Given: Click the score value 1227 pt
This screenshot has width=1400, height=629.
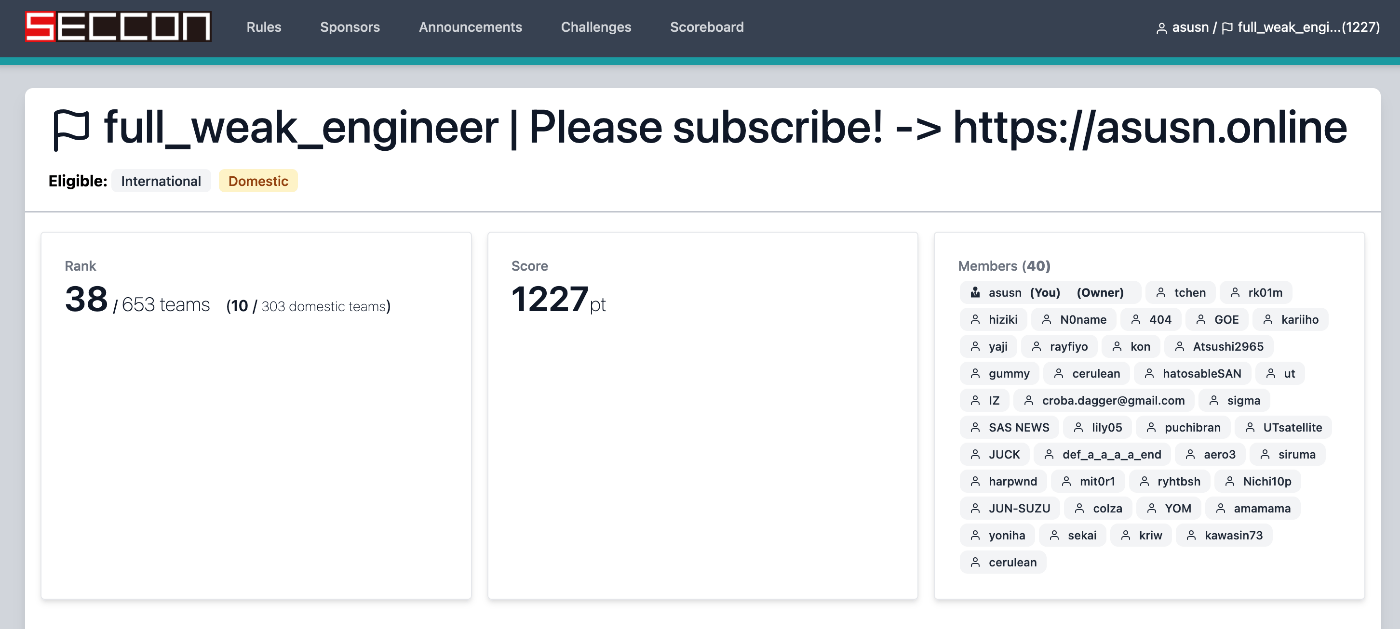Looking at the screenshot, I should tap(558, 300).
